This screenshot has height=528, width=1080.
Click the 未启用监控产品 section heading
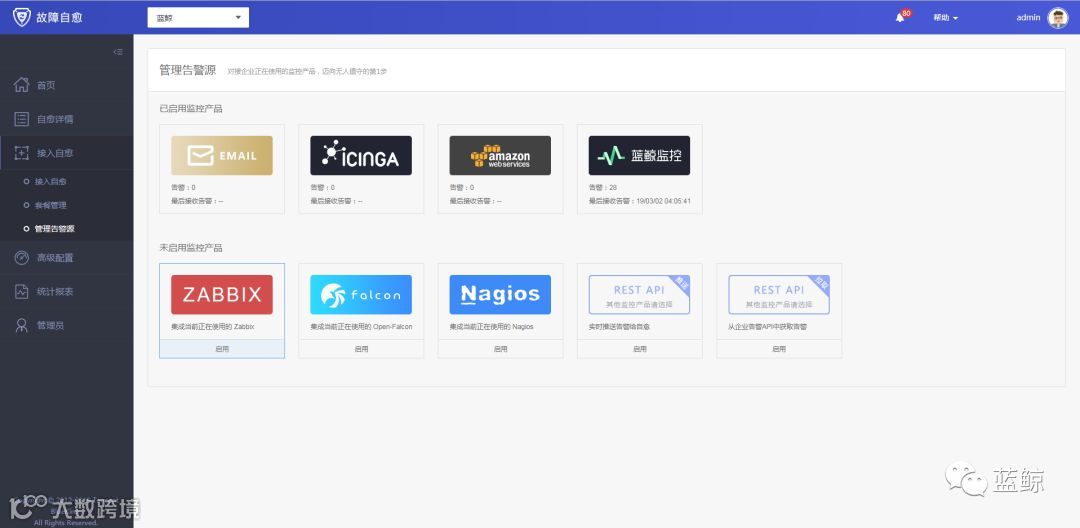[x=191, y=248]
